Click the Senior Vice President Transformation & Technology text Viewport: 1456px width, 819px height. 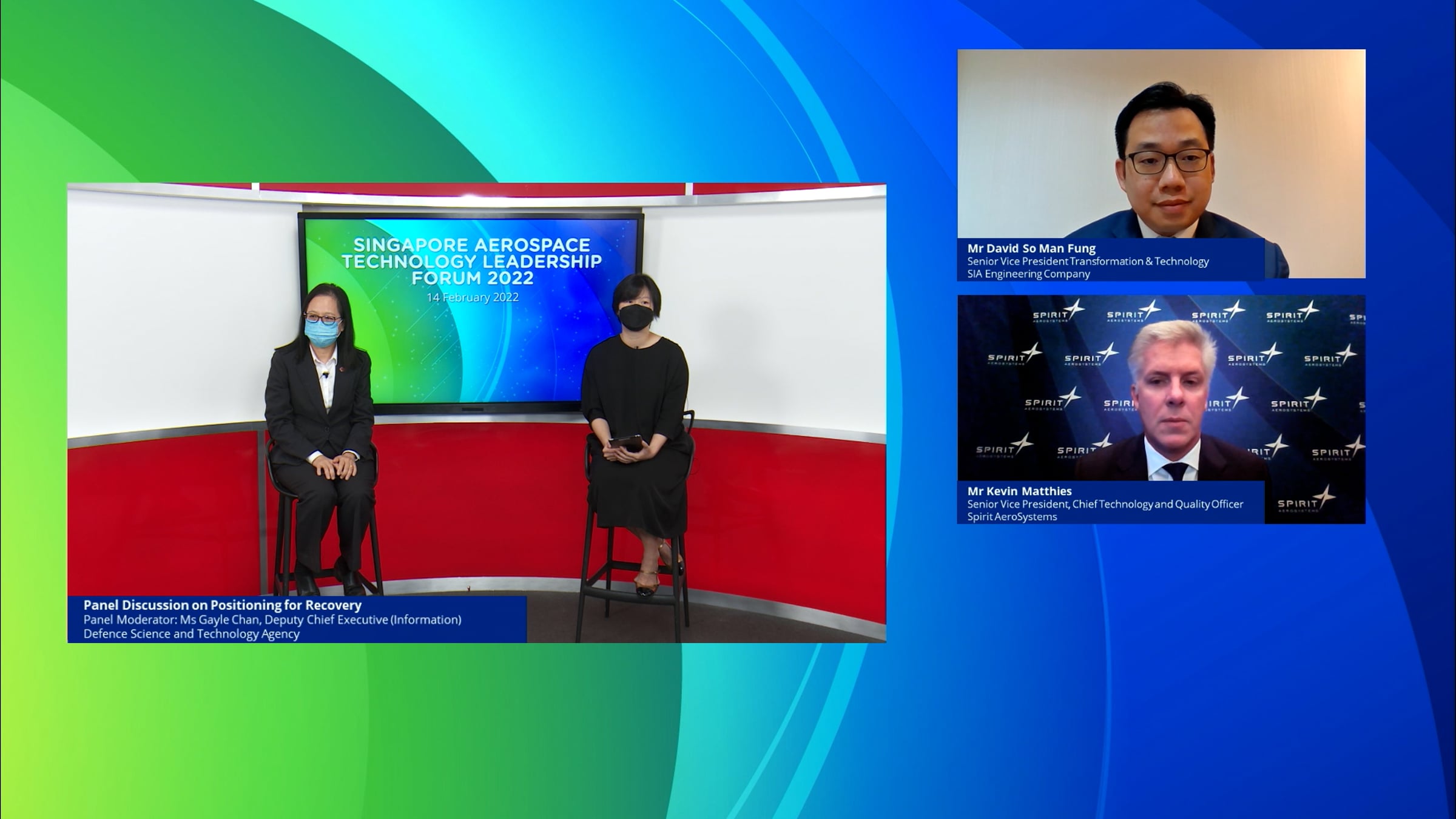(x=1088, y=261)
